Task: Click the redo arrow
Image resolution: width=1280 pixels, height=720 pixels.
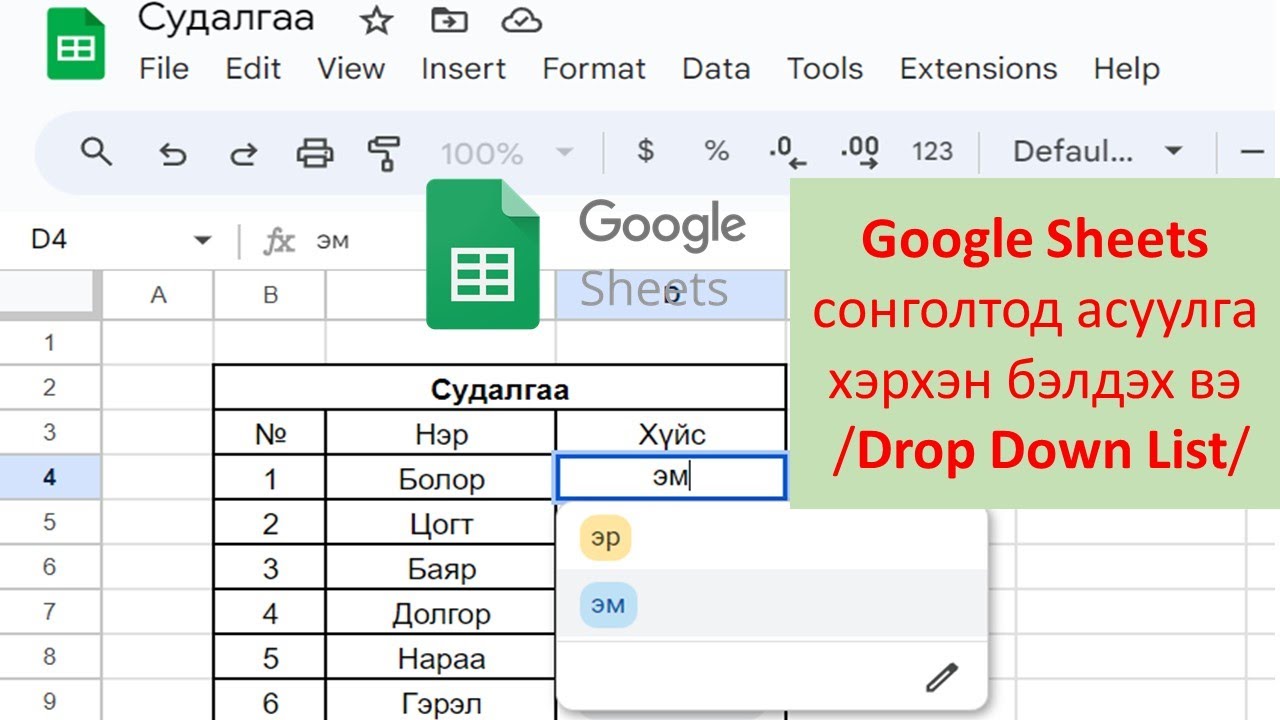Action: (x=243, y=153)
